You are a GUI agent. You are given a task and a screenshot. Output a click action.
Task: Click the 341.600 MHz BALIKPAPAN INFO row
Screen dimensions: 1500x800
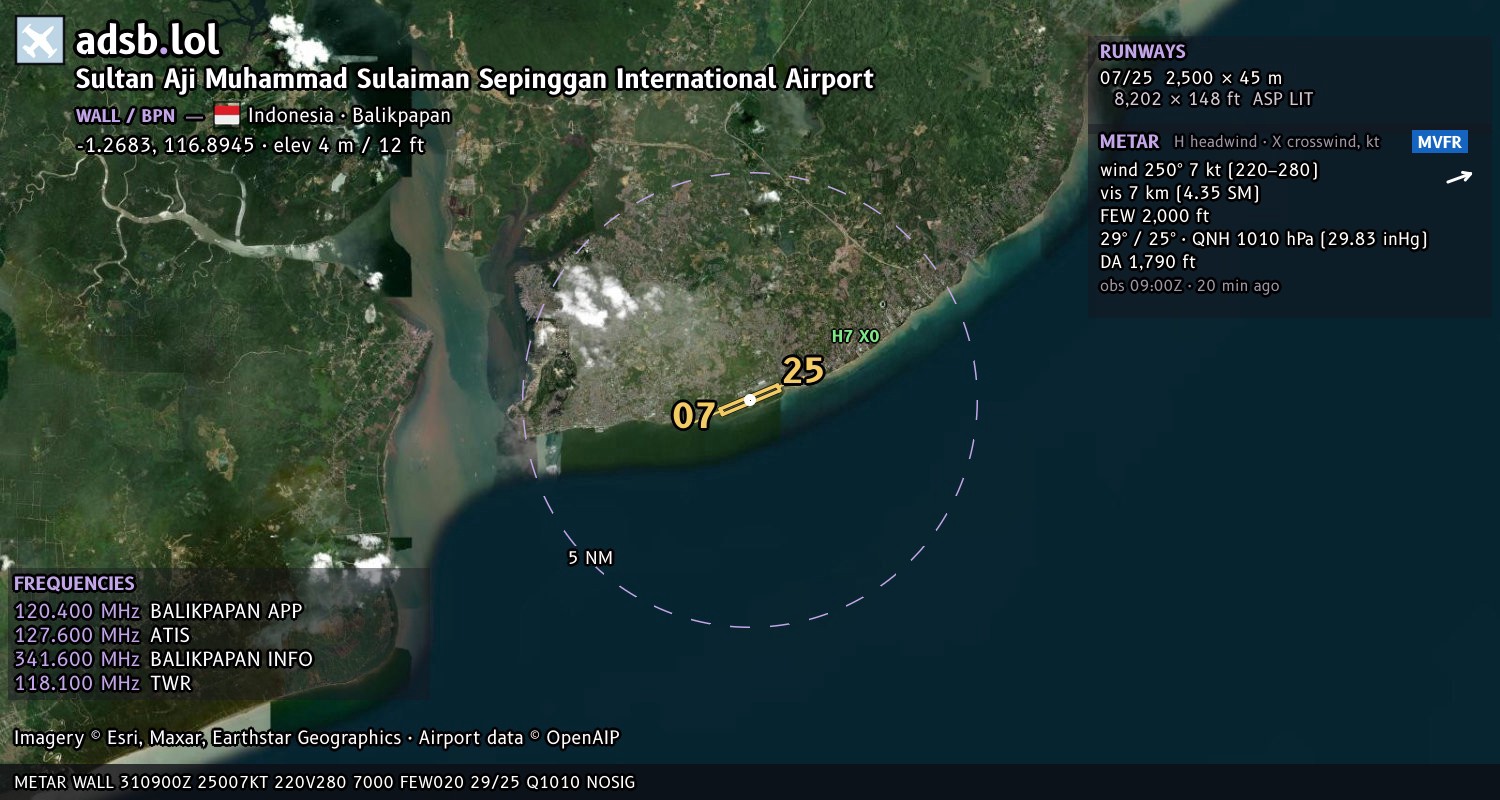(163, 659)
